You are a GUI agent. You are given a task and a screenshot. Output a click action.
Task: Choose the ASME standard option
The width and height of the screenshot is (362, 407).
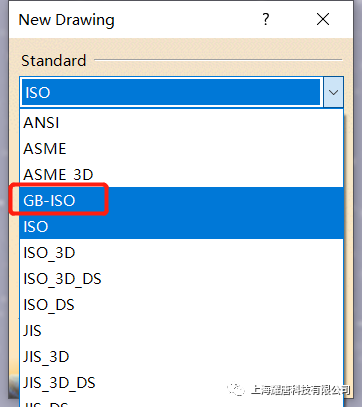(x=181, y=148)
